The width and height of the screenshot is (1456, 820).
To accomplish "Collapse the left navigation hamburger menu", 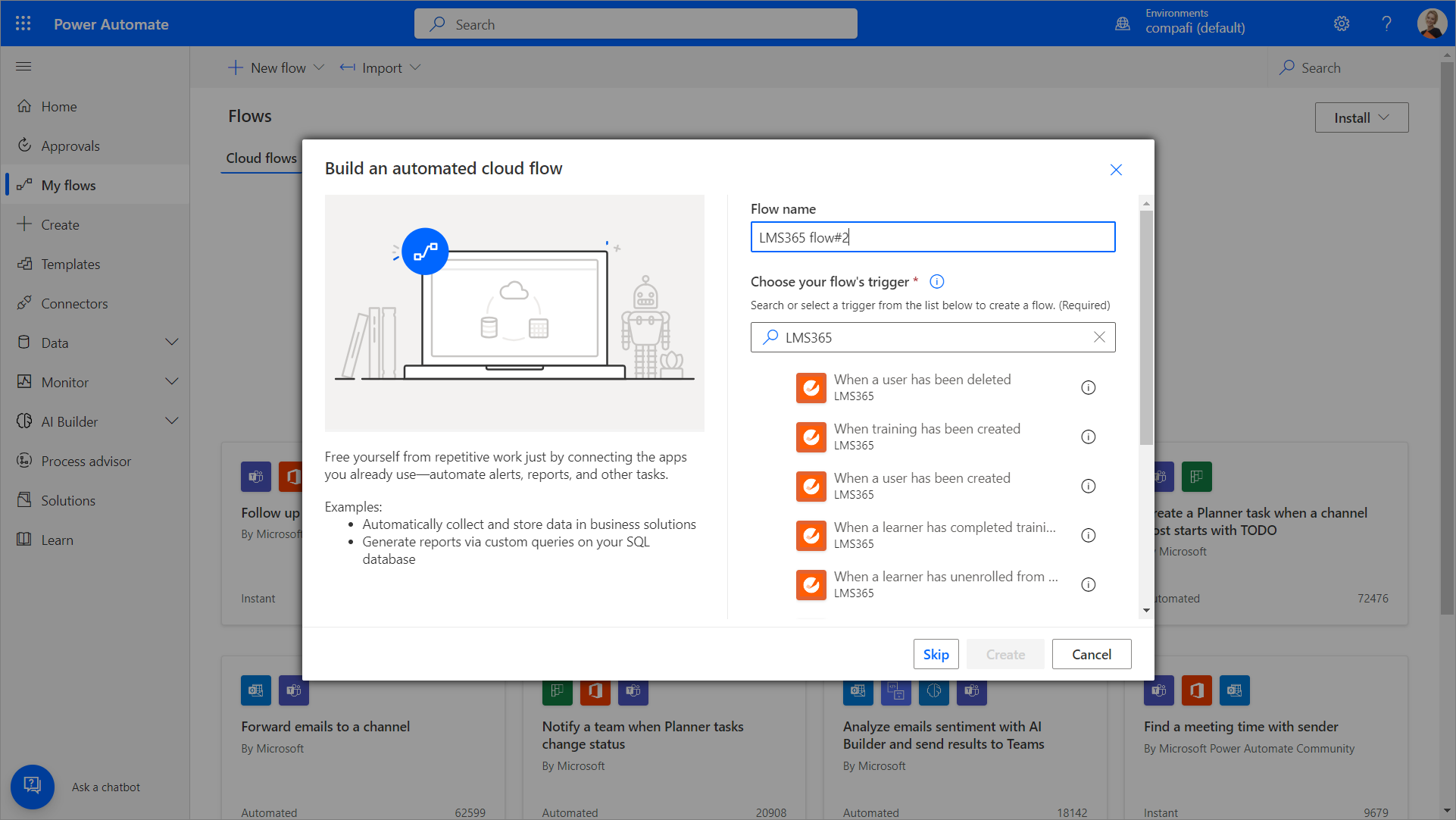I will (x=23, y=67).
